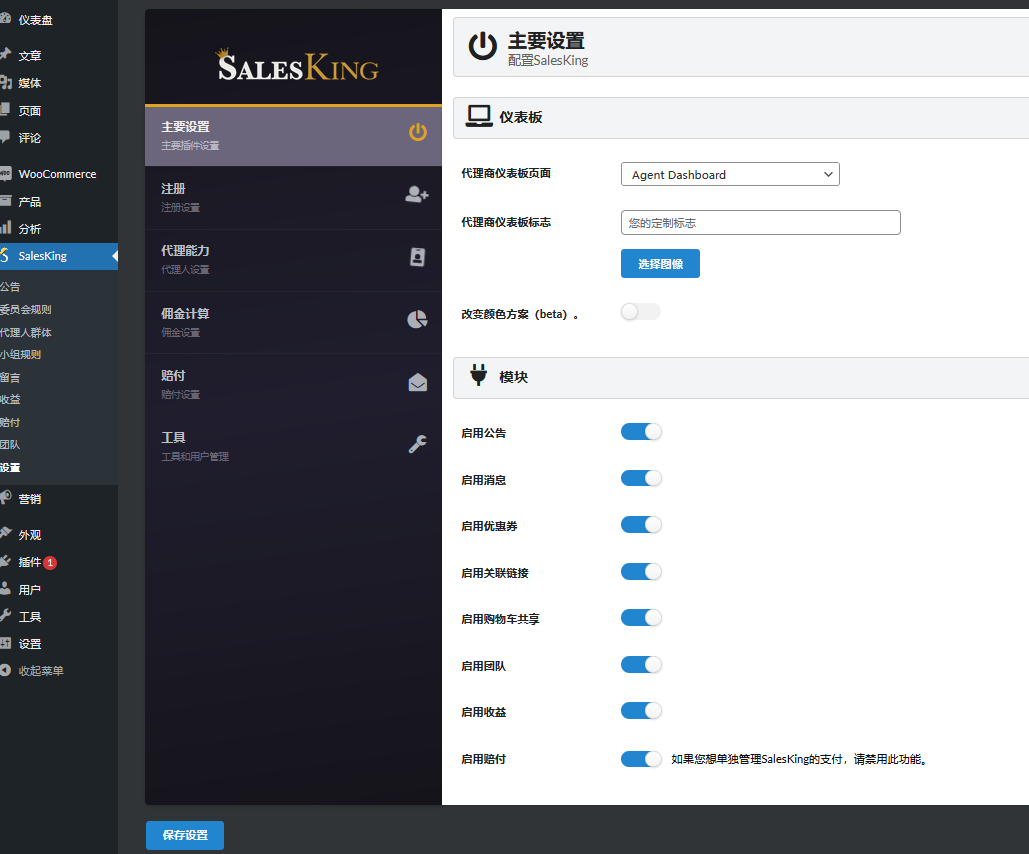Switch to the SalesKing 工具 tab
The height and width of the screenshot is (854, 1029).
(x=293, y=446)
